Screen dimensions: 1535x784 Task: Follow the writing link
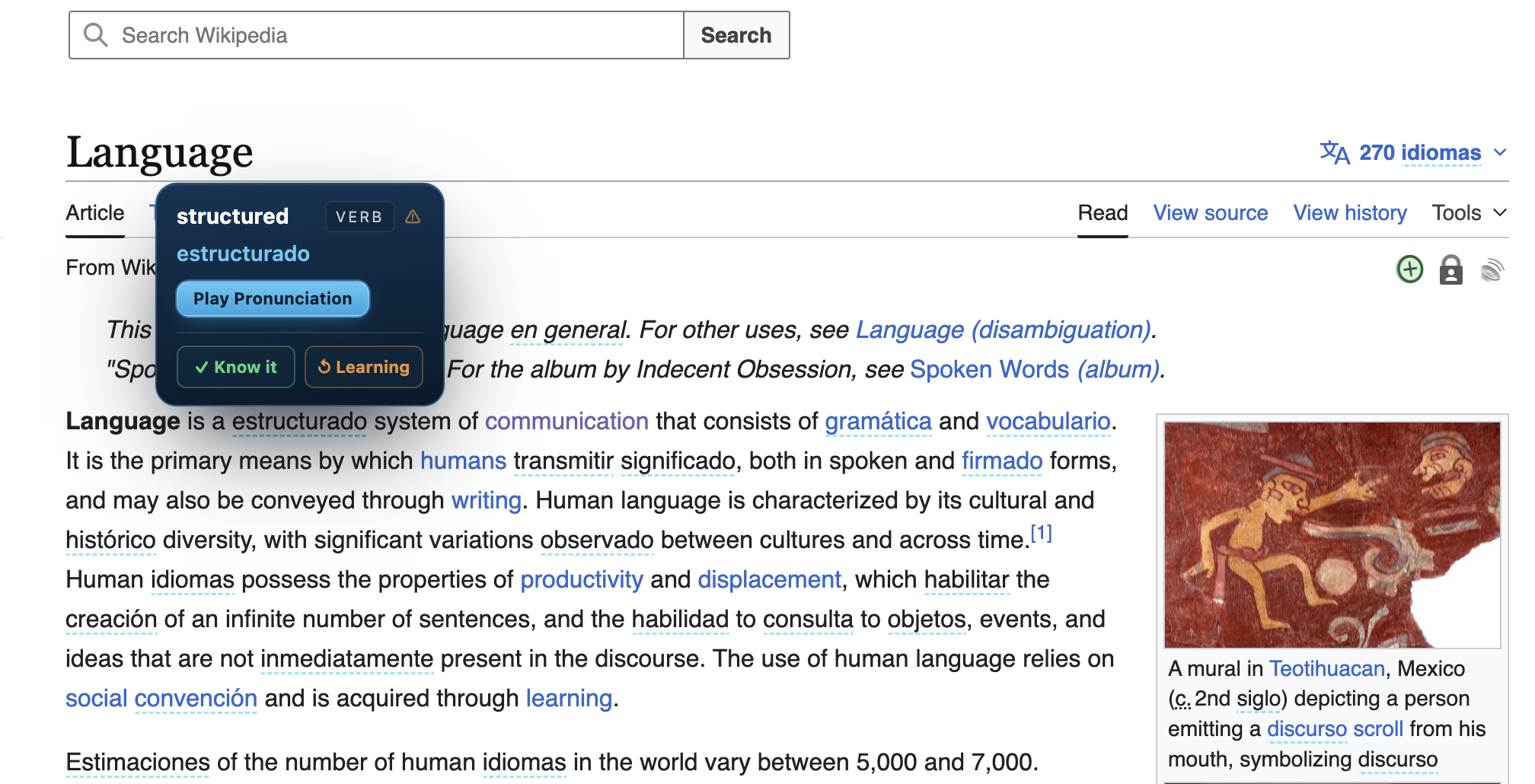(x=487, y=500)
